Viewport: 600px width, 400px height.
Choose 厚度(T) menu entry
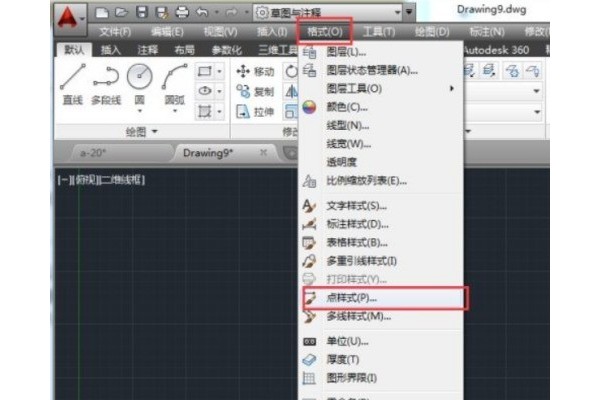(x=381, y=359)
